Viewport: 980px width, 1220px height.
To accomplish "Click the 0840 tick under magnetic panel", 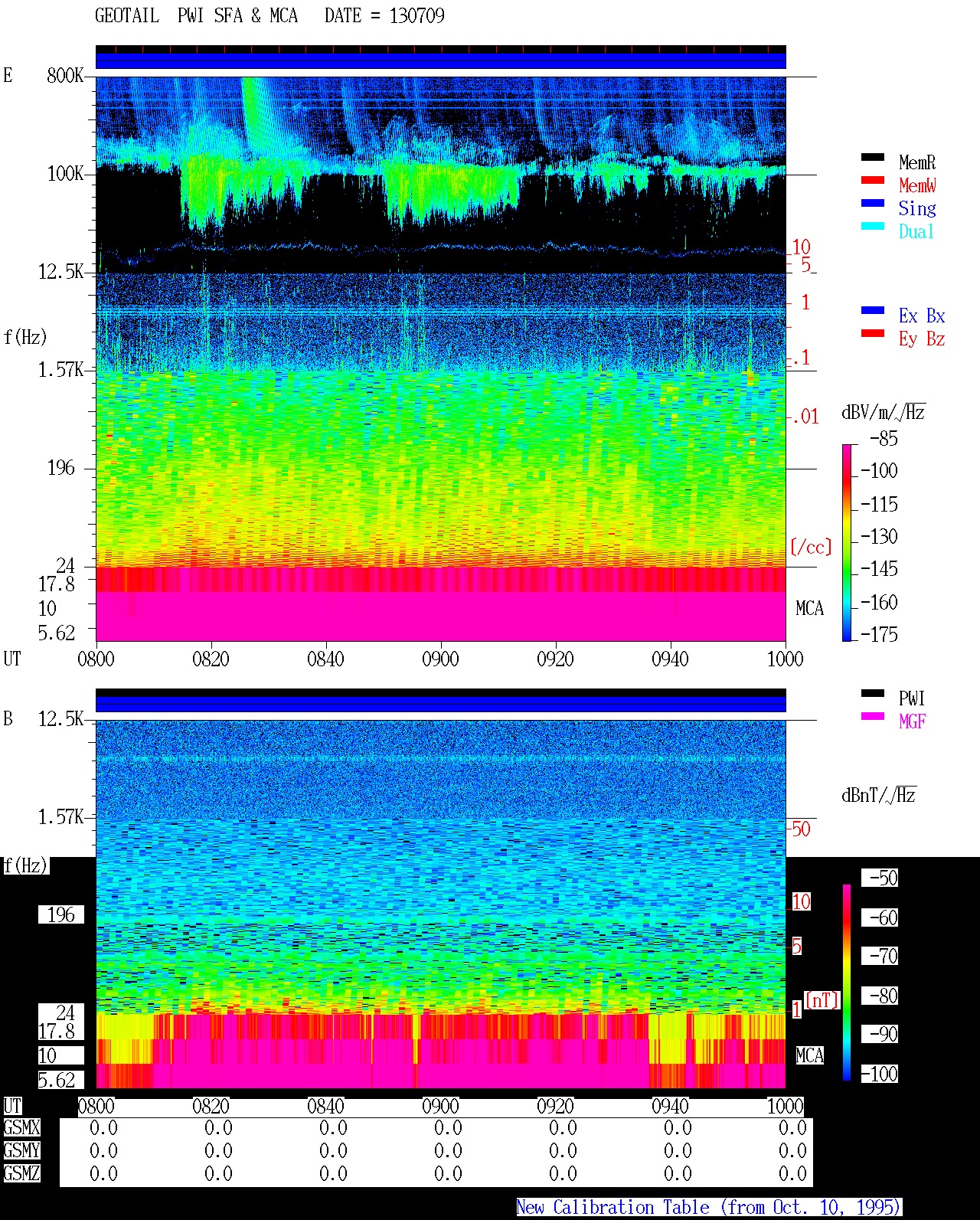I will click(325, 1107).
